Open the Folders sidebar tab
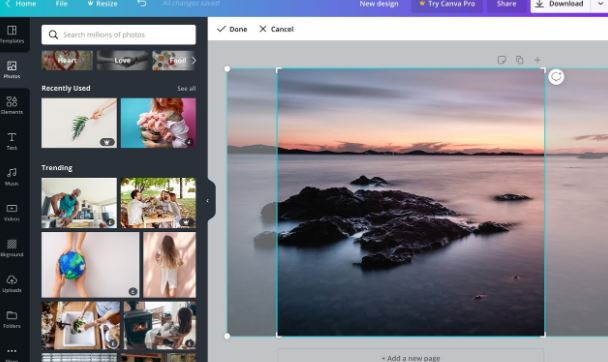This screenshot has height=362, width=608. pos(12,319)
